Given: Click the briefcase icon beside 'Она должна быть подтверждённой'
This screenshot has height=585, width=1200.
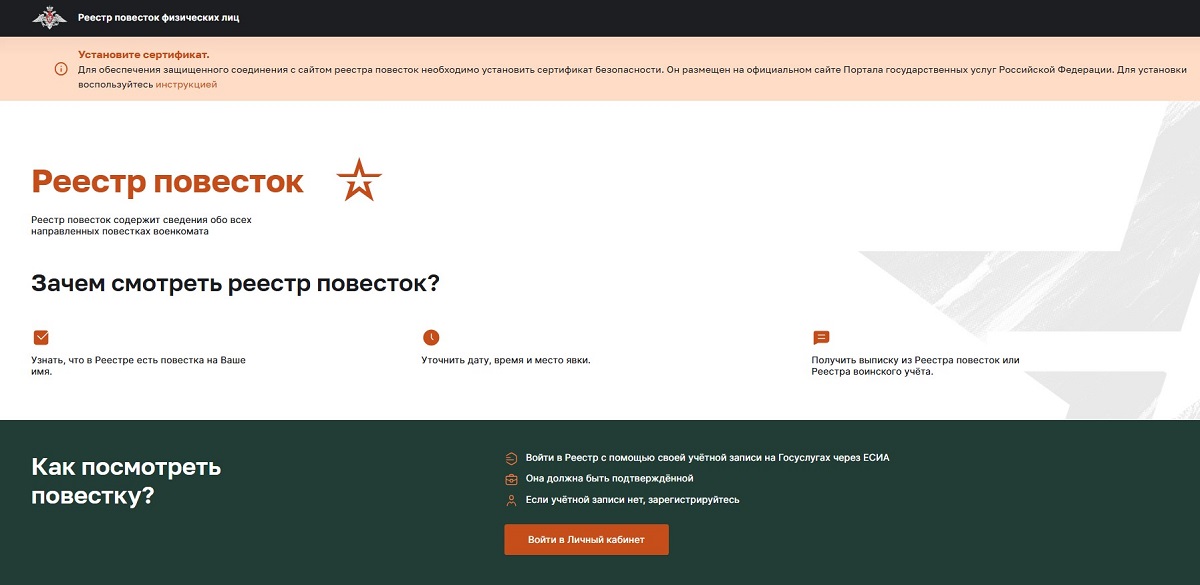Looking at the screenshot, I should pos(512,479).
